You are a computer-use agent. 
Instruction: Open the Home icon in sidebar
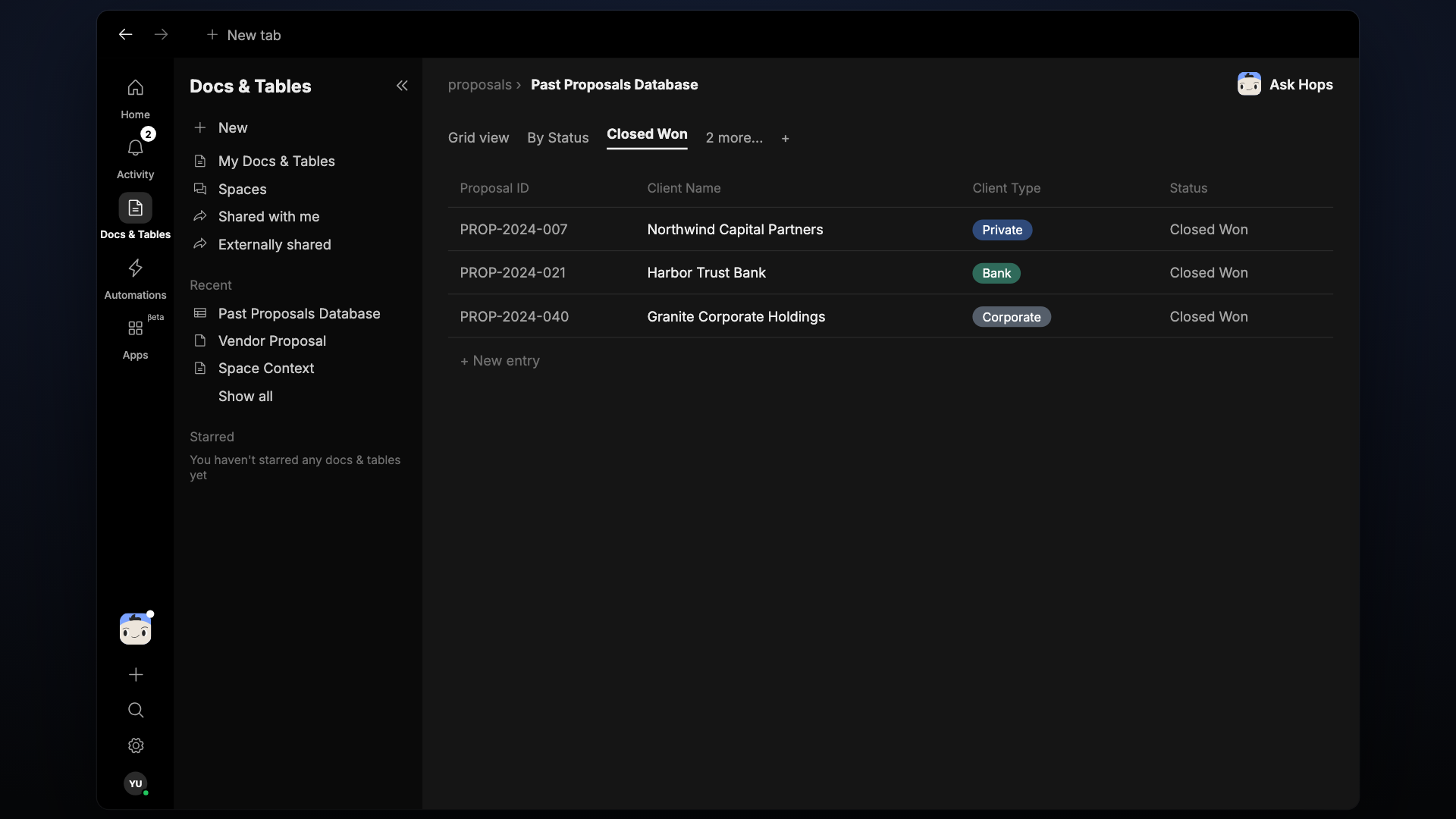(x=135, y=88)
